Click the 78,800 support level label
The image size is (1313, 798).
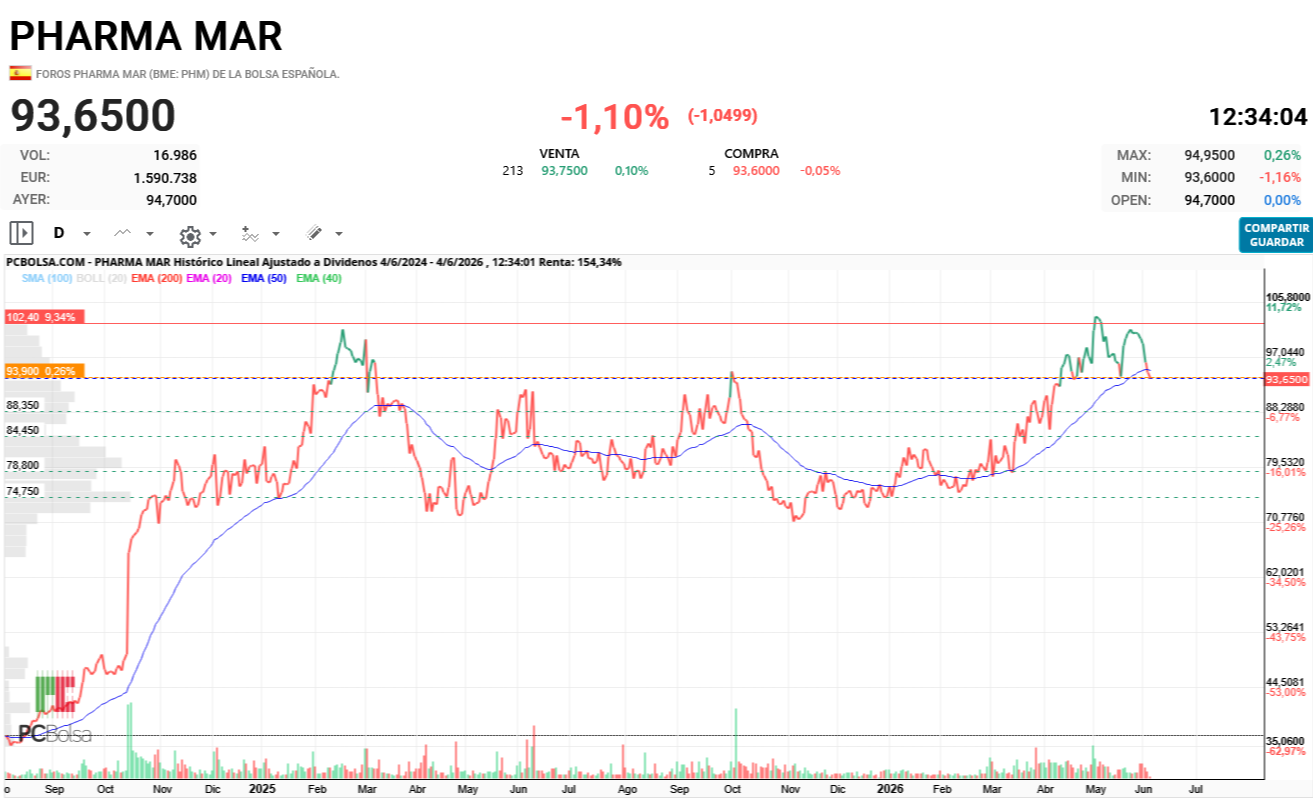coord(22,465)
